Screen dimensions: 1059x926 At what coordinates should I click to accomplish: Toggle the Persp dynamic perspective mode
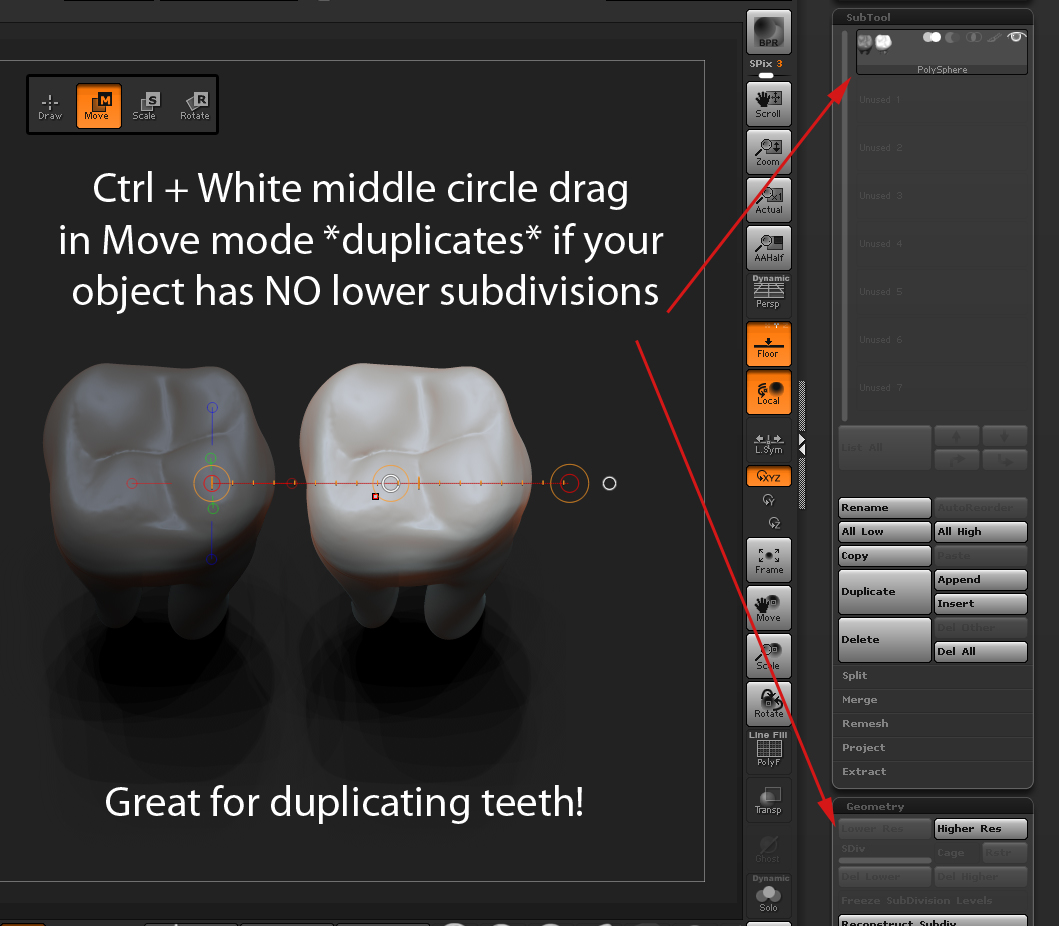[767, 292]
